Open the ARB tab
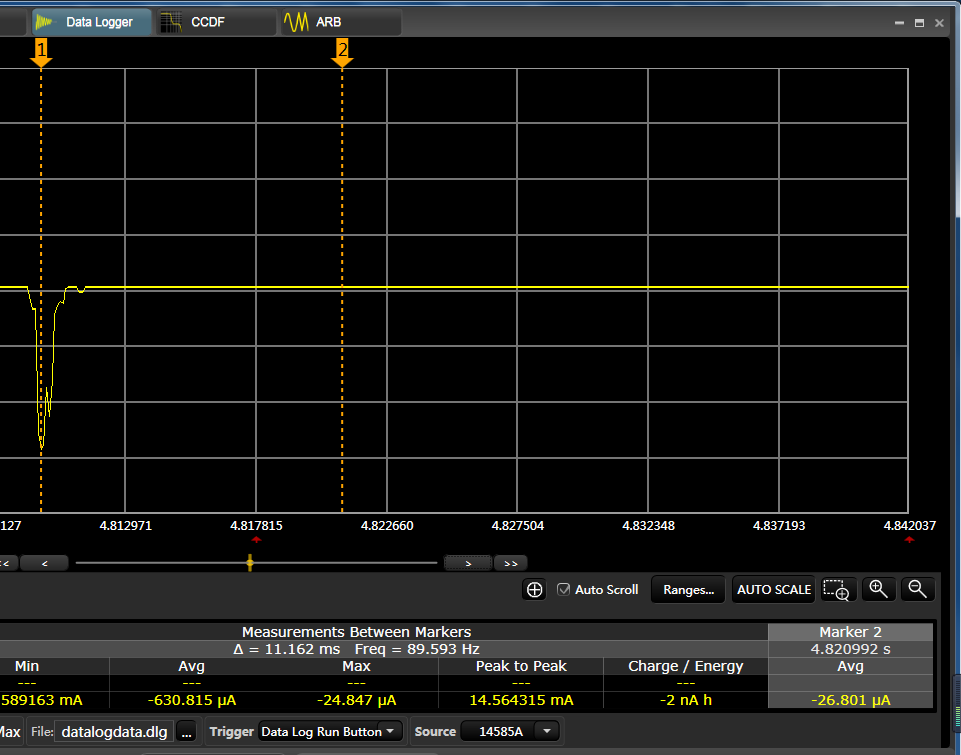961x755 pixels. (x=341, y=22)
